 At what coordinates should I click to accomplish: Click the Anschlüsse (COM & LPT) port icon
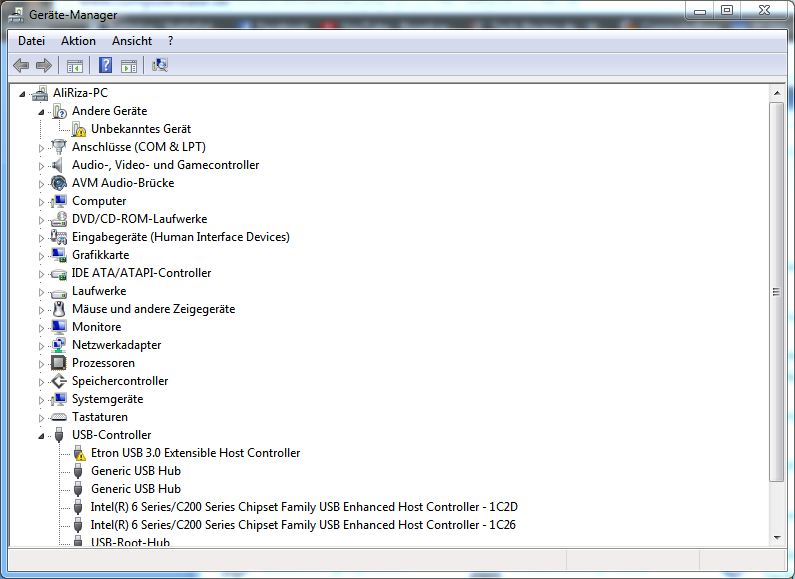(x=59, y=147)
